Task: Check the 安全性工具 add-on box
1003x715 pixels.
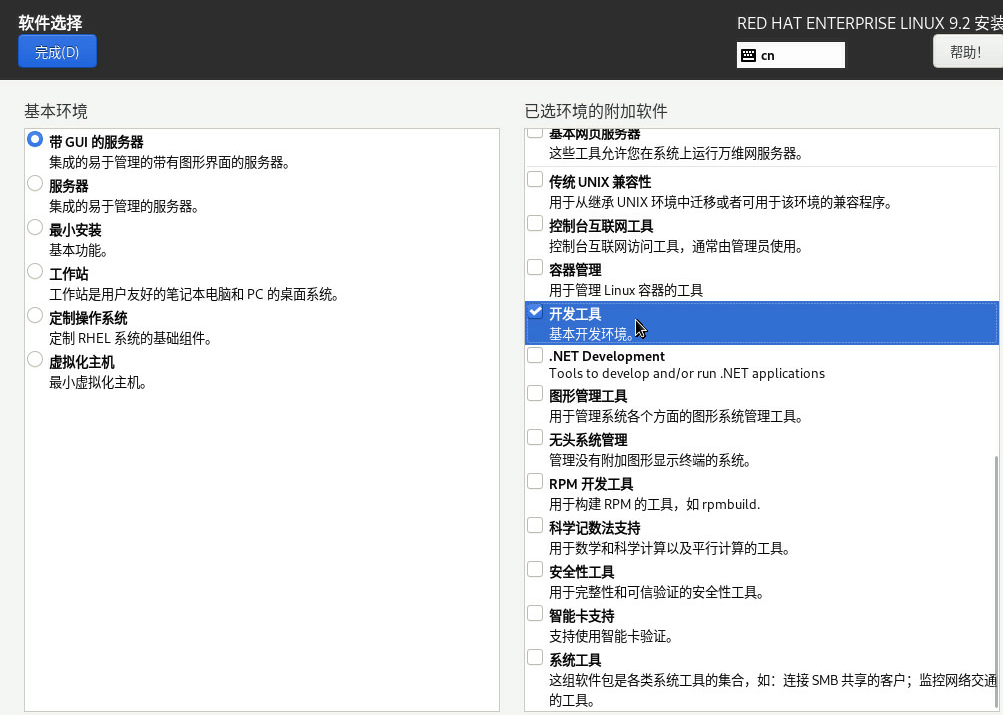Action: [535, 570]
